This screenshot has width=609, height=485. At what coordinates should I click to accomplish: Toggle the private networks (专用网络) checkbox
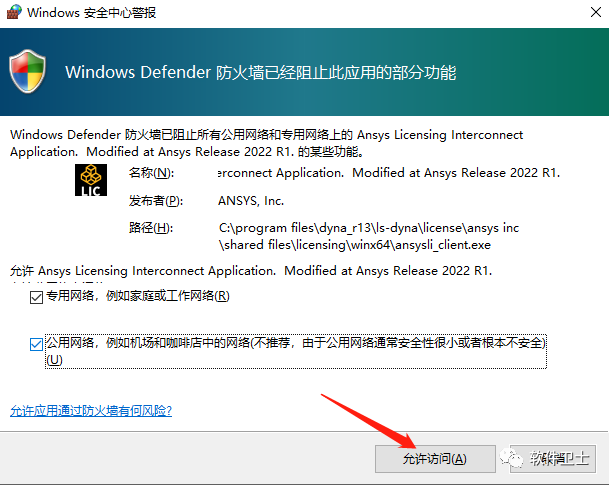[36, 297]
